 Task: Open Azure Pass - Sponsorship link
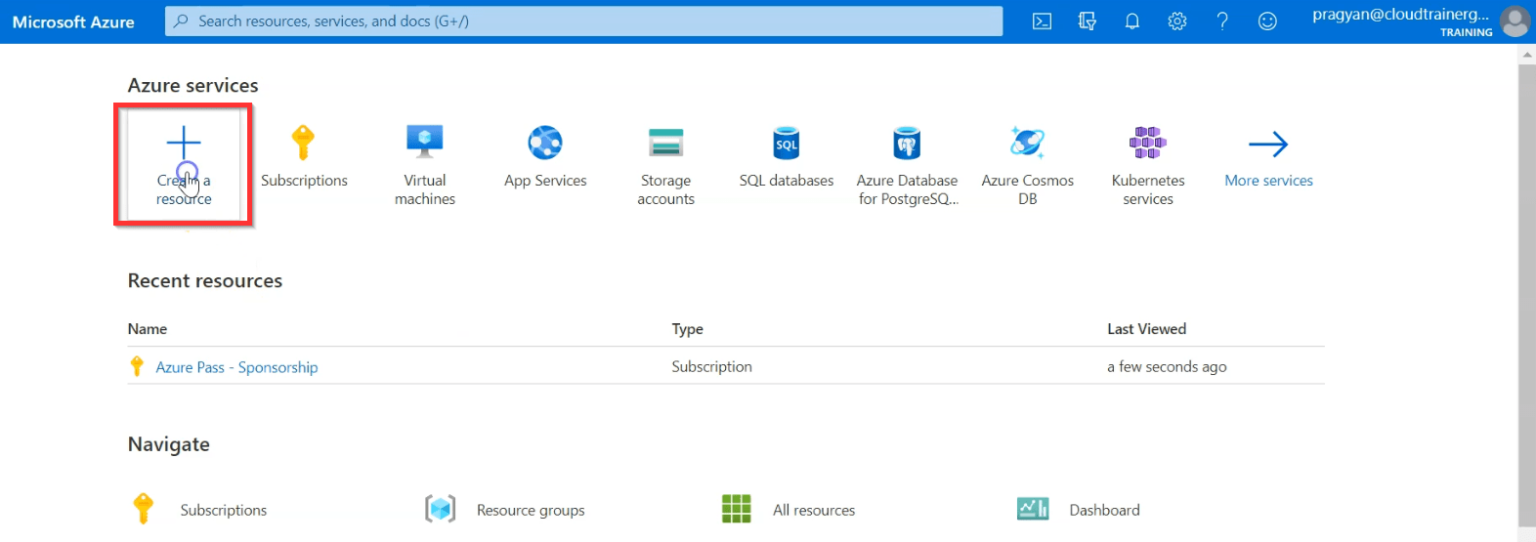click(x=237, y=367)
